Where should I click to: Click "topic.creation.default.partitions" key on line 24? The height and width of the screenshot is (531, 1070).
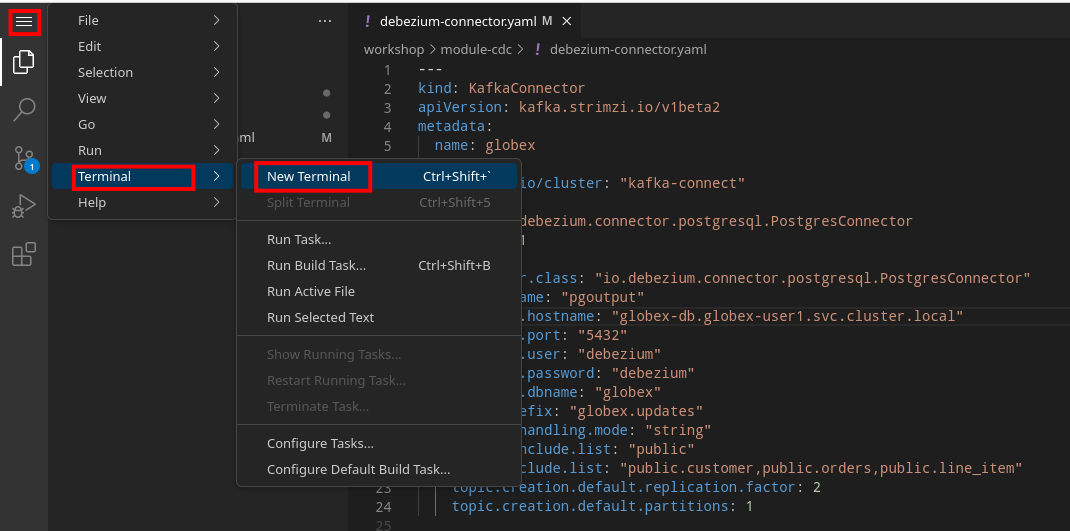pyautogui.click(x=591, y=506)
